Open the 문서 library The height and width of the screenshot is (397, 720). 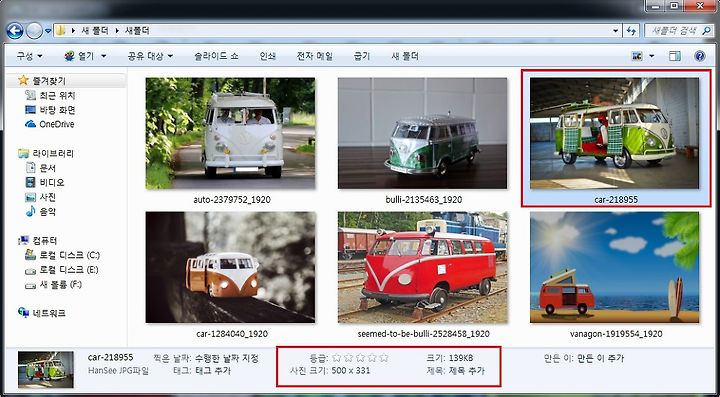tap(48, 168)
